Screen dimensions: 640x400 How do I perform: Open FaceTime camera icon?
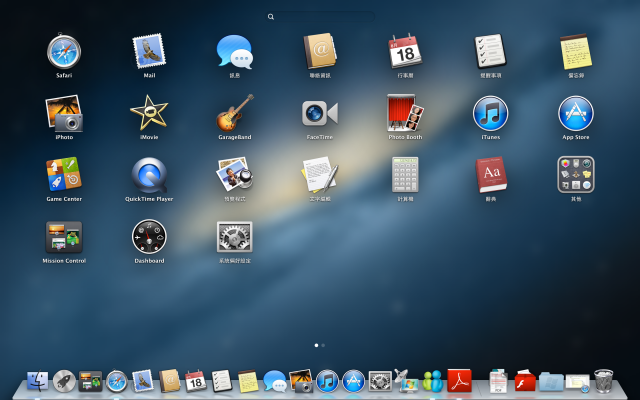tap(320, 113)
